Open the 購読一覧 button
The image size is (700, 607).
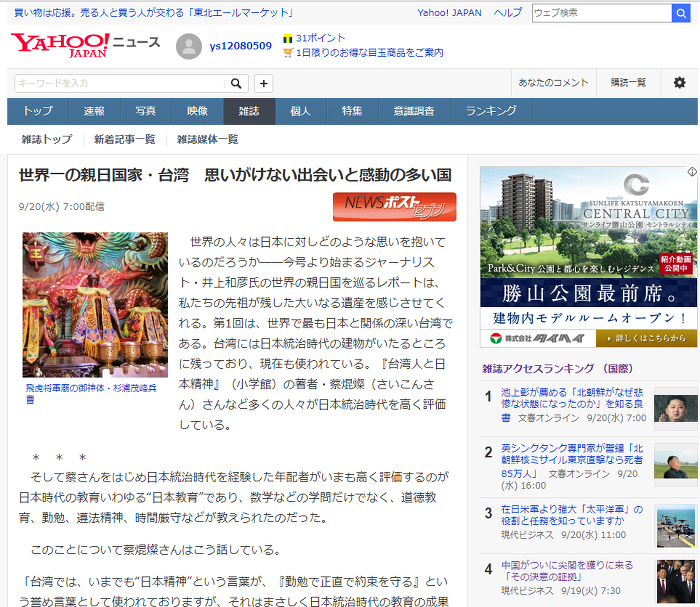pos(629,83)
